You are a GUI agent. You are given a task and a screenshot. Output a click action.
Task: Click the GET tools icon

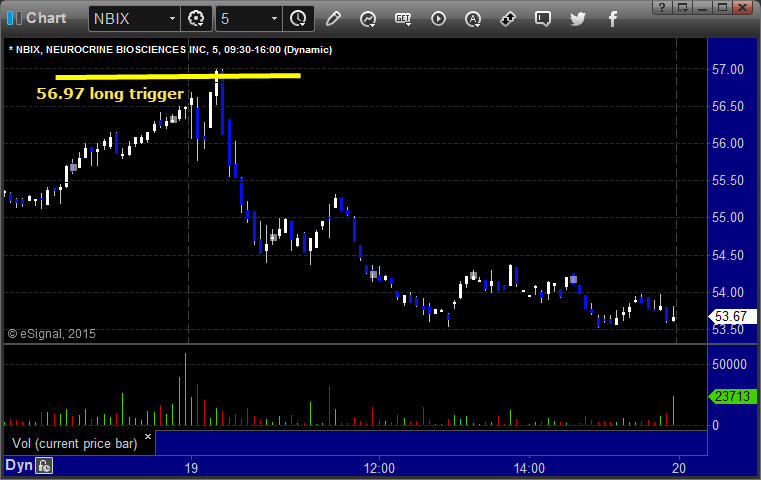[x=403, y=19]
